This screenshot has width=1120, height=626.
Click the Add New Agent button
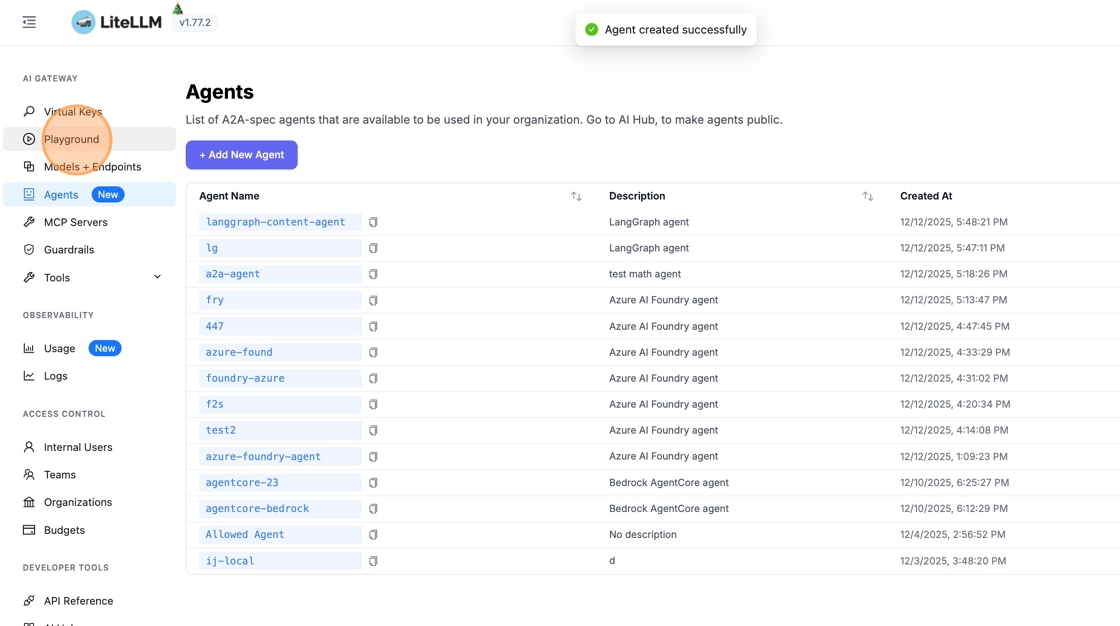[x=241, y=155]
